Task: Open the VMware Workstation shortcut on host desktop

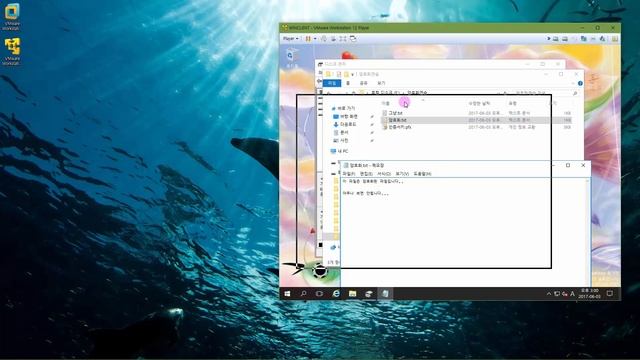Action: 12,17
